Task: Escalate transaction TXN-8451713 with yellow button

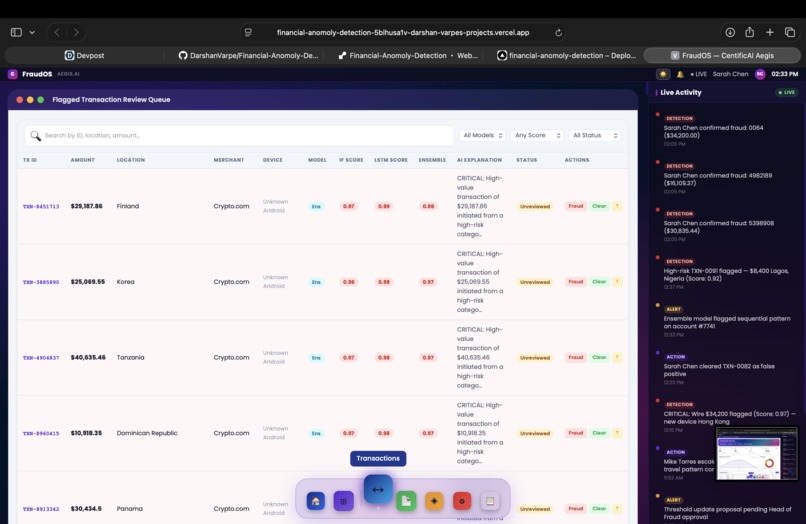Action: pyautogui.click(x=617, y=206)
